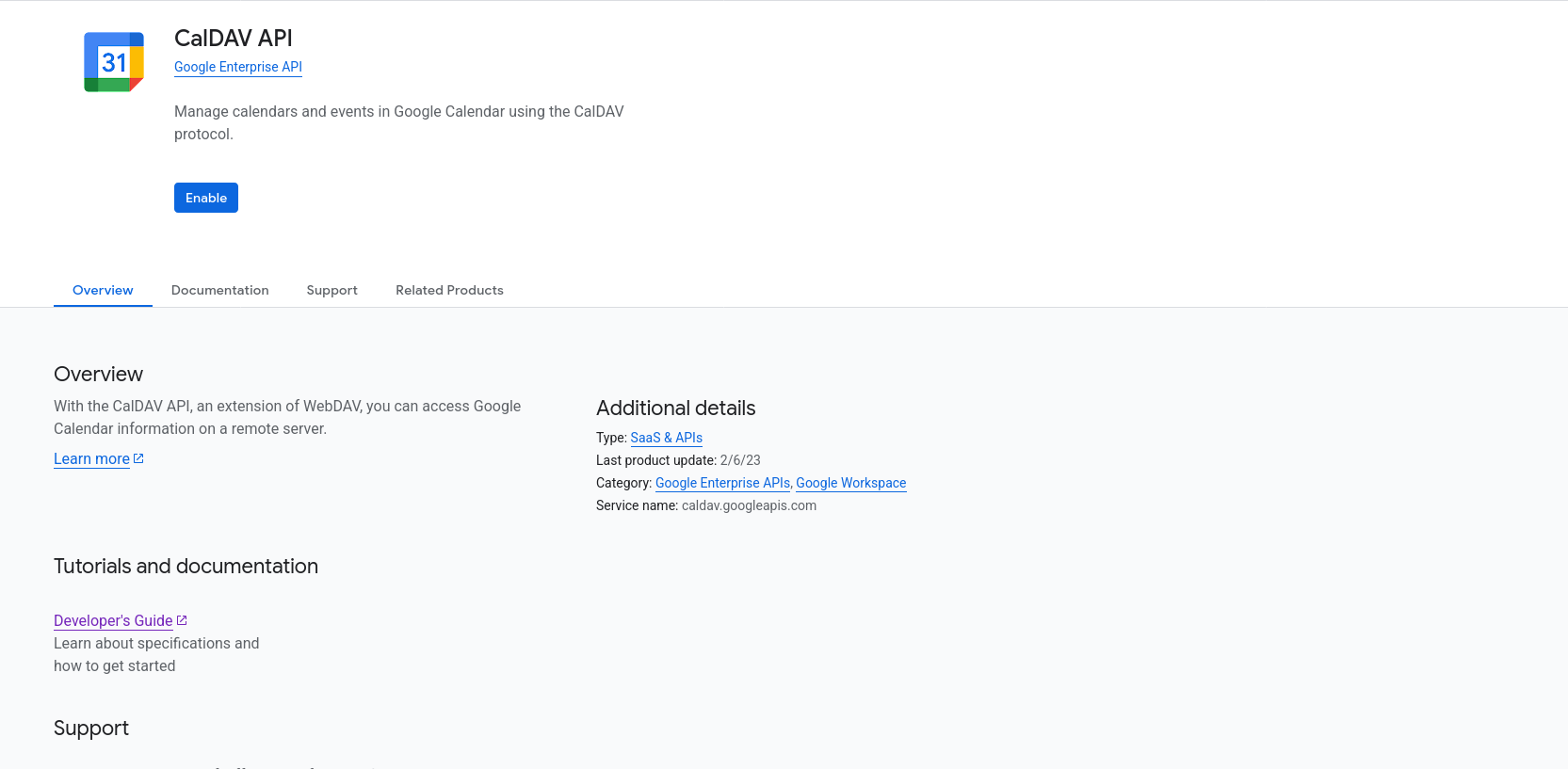Click the last product update date 2/6/23
This screenshot has height=769, width=1568.
point(740,460)
